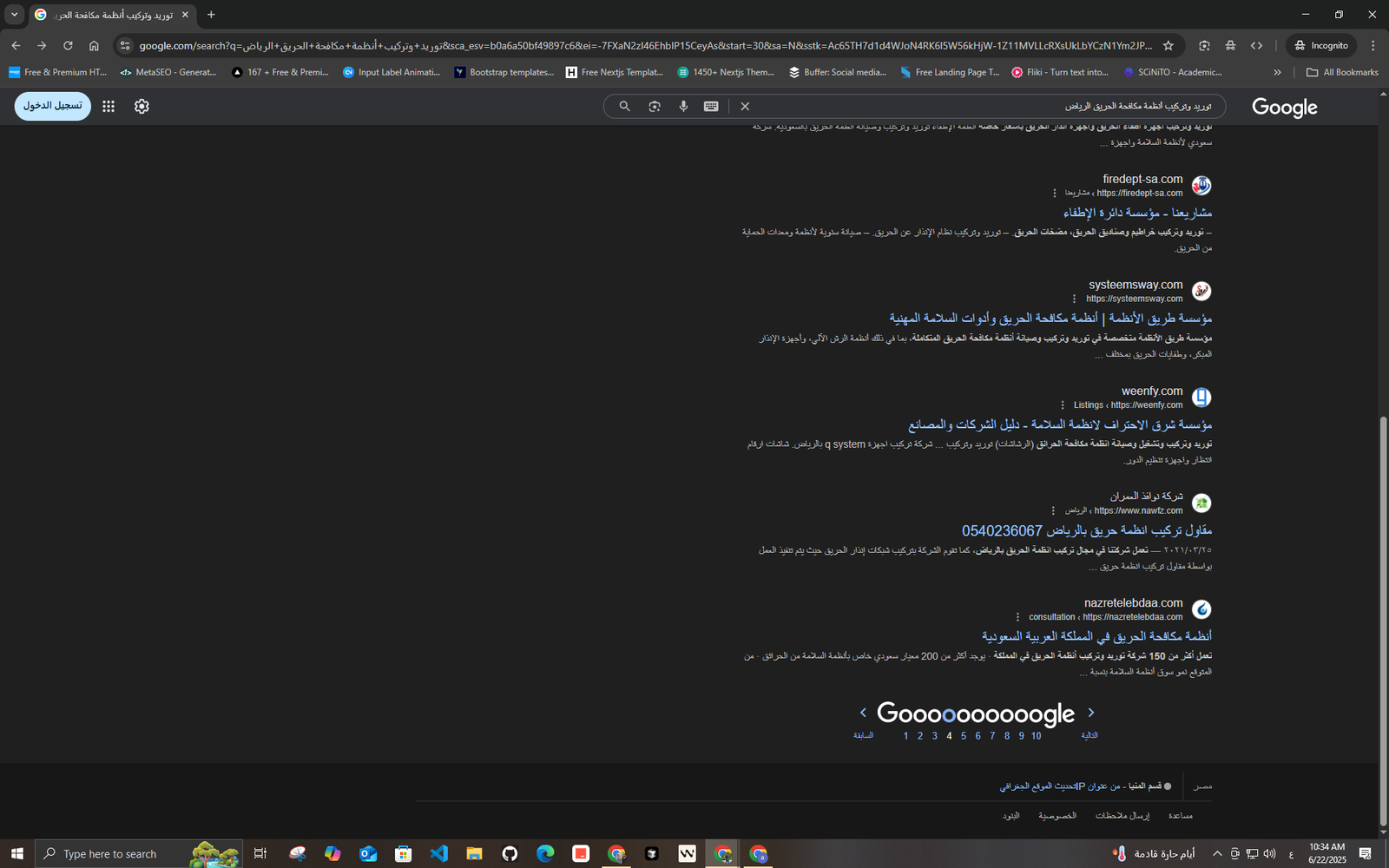Image resolution: width=1389 pixels, height=868 pixels.
Task: Open more options for weenfy.com result
Action: click(x=1062, y=404)
